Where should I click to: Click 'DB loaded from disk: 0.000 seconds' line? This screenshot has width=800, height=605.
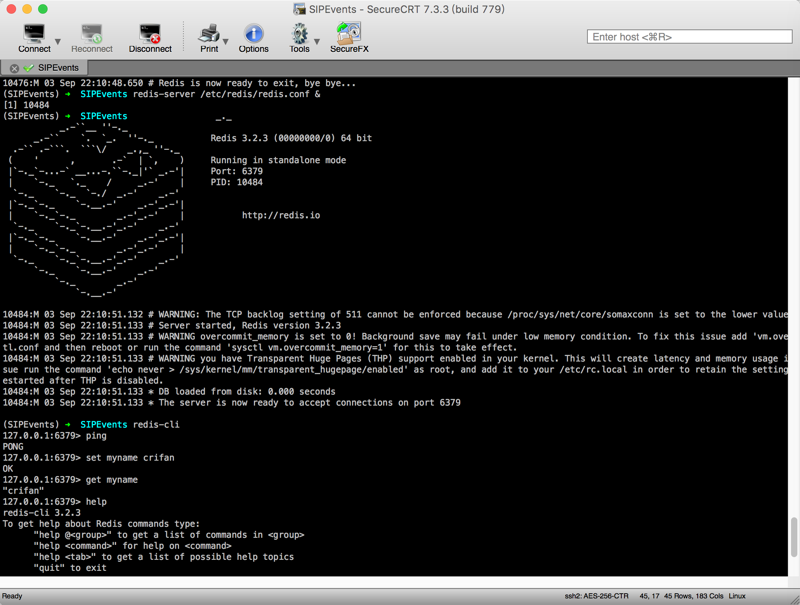coord(169,392)
